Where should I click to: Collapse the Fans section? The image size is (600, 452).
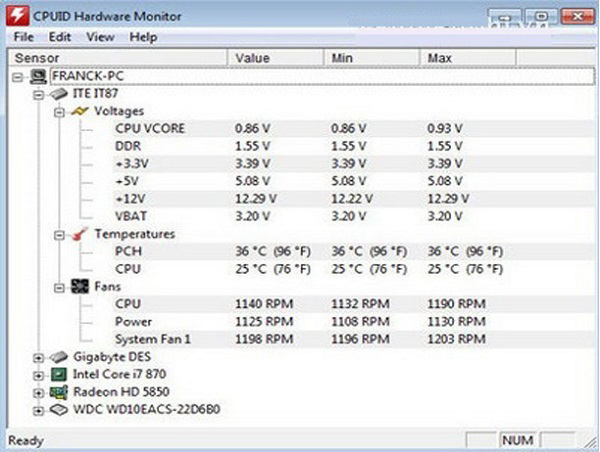[59, 287]
